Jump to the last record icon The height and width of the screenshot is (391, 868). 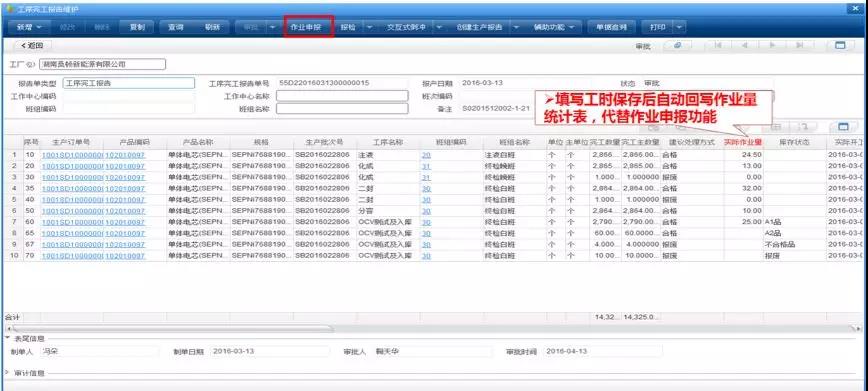click(799, 46)
